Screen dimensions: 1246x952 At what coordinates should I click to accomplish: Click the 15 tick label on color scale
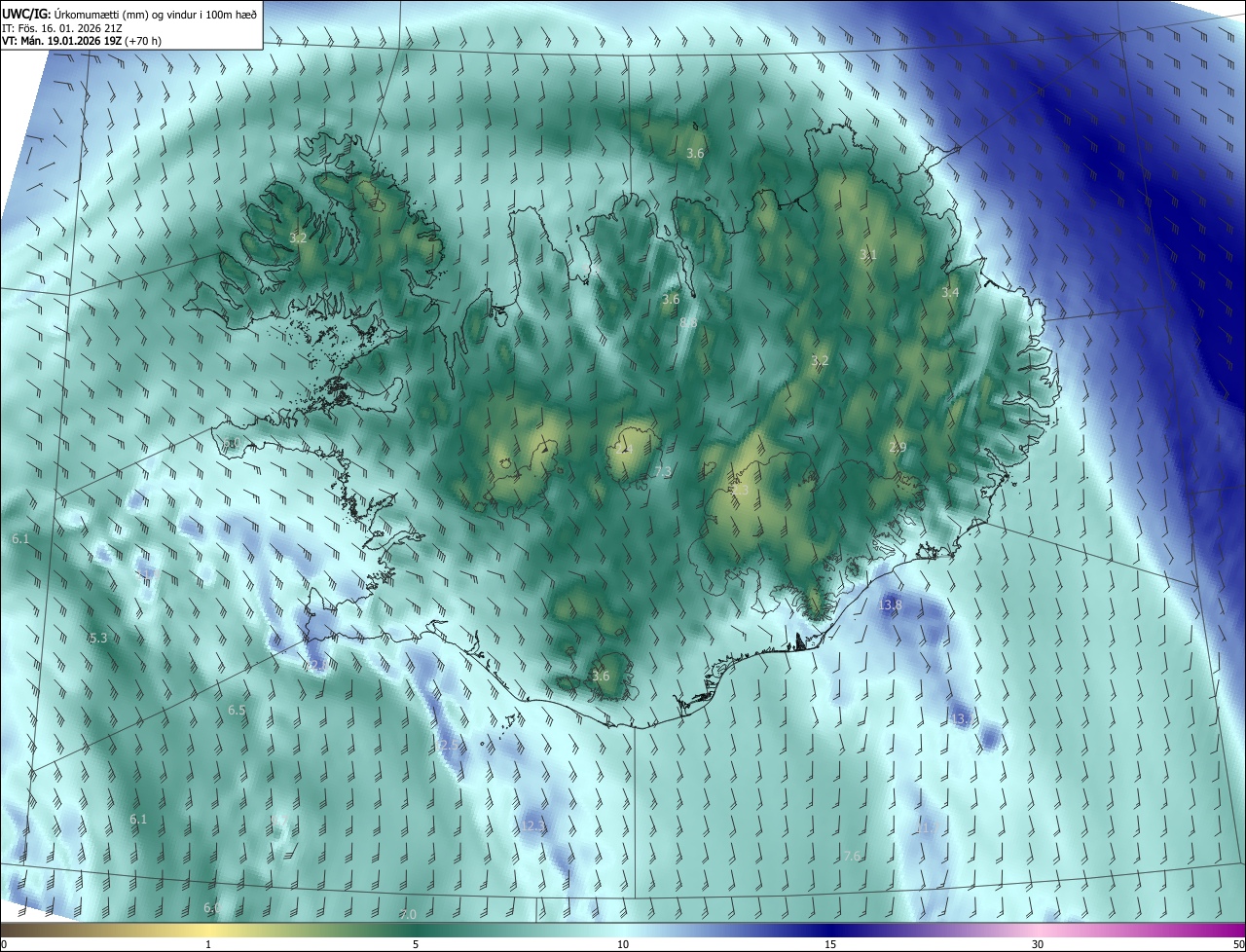(x=830, y=944)
